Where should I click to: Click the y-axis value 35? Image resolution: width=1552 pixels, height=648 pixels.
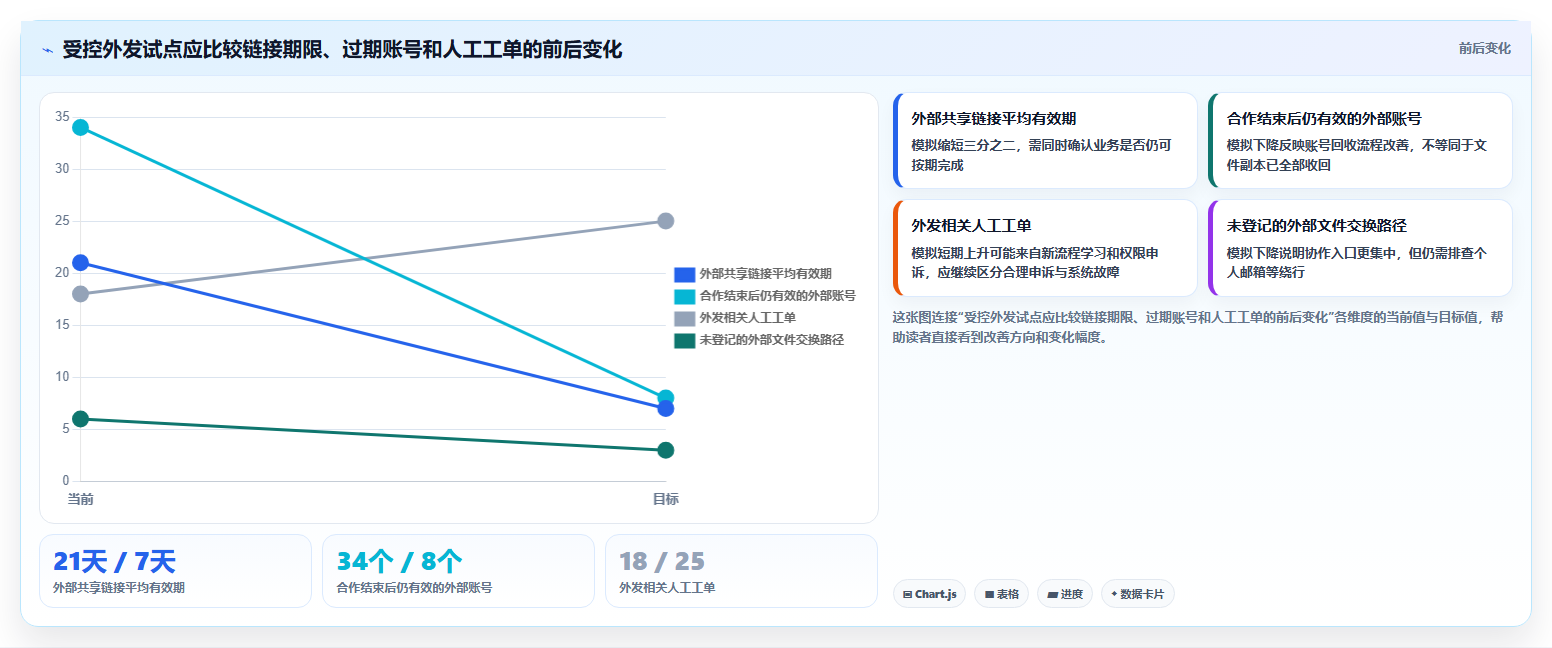coord(62,117)
